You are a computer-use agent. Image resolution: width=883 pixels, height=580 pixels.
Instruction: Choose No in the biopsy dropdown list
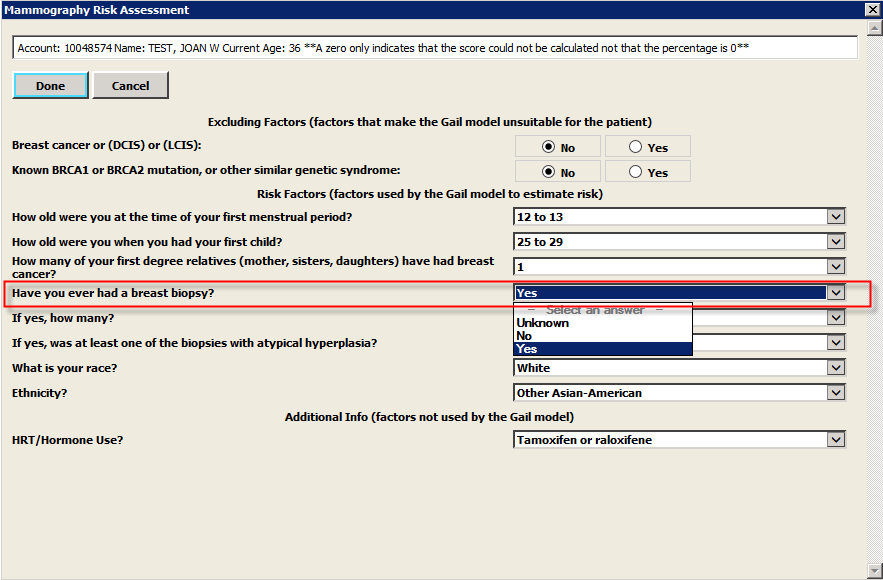(525, 336)
